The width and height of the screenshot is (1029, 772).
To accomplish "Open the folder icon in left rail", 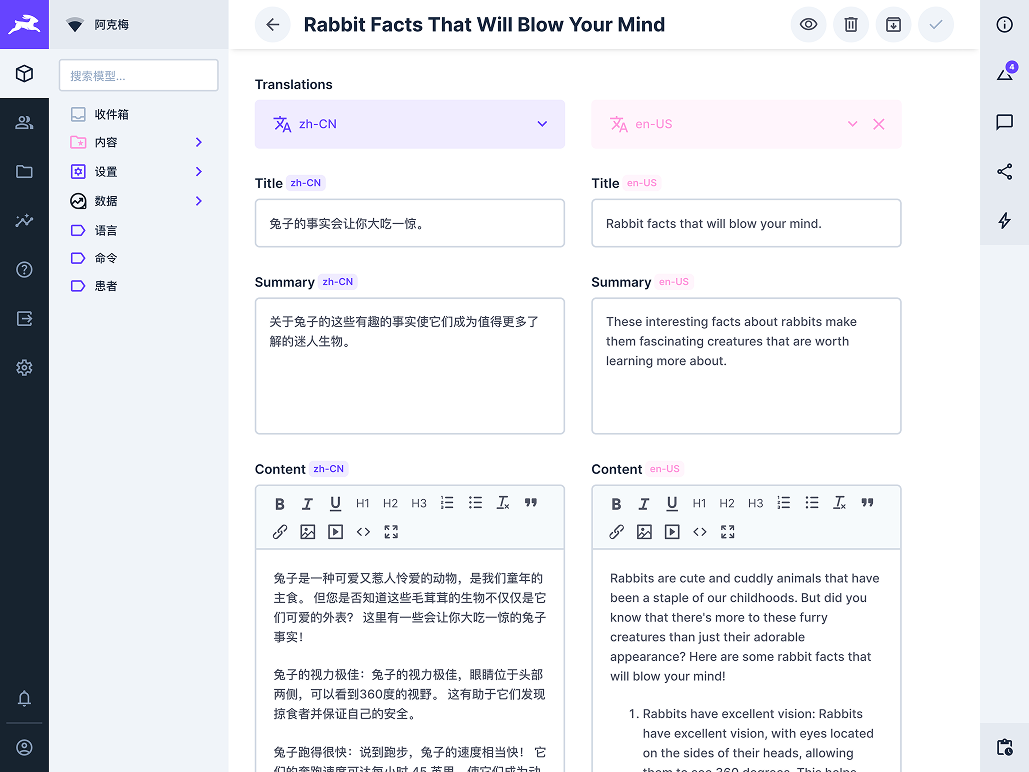I will pyautogui.click(x=24, y=171).
